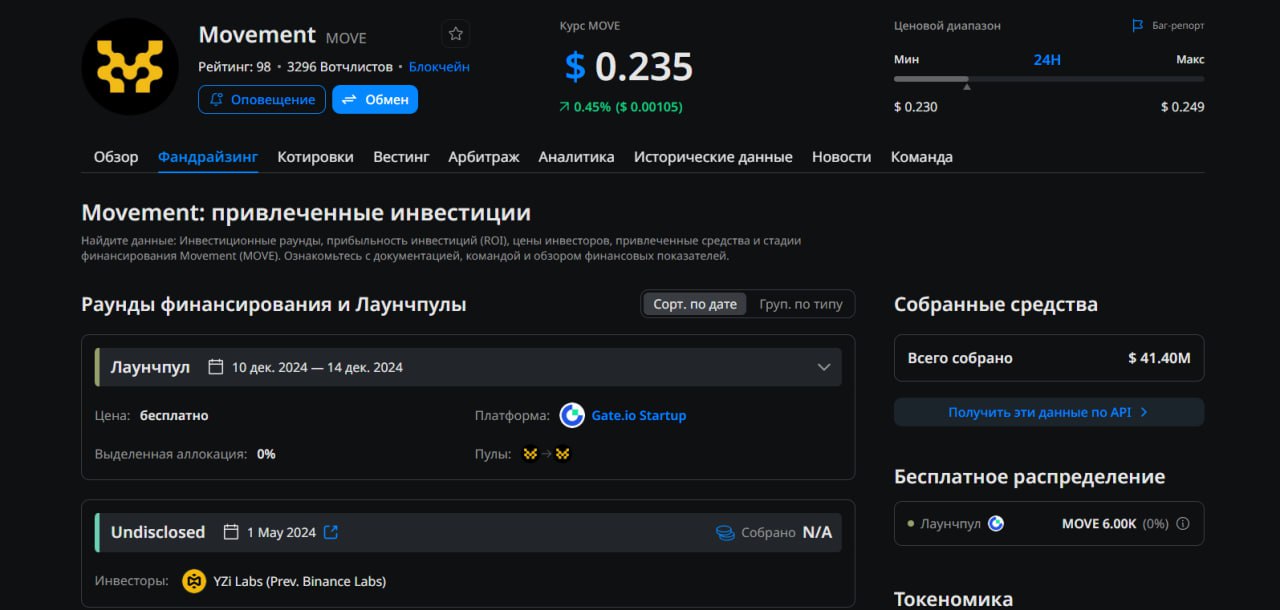Open the Аналитика tab

576,157
